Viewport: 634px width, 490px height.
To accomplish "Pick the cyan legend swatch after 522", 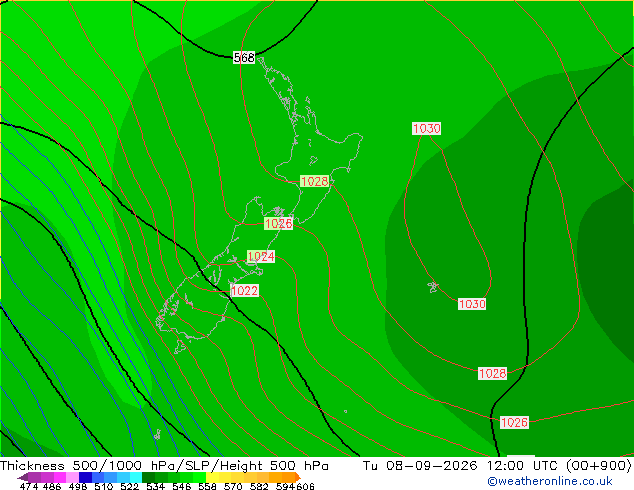I will (135, 477).
